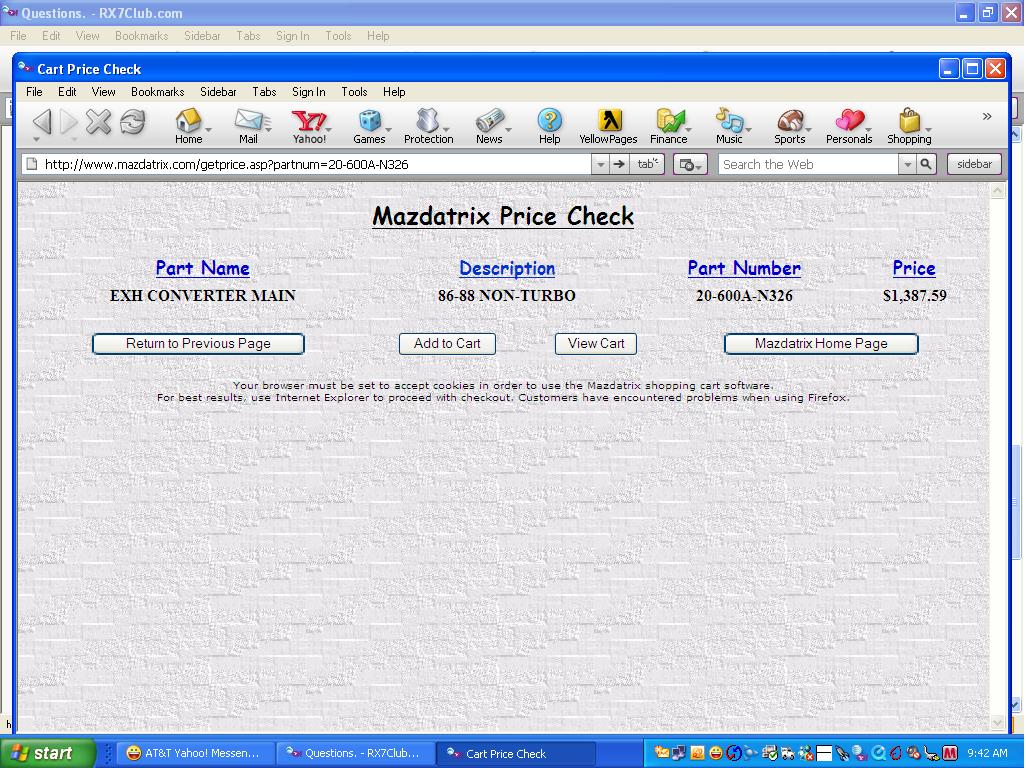
Task: Switch to Questions - RX7Club taskbar window
Action: (355, 753)
